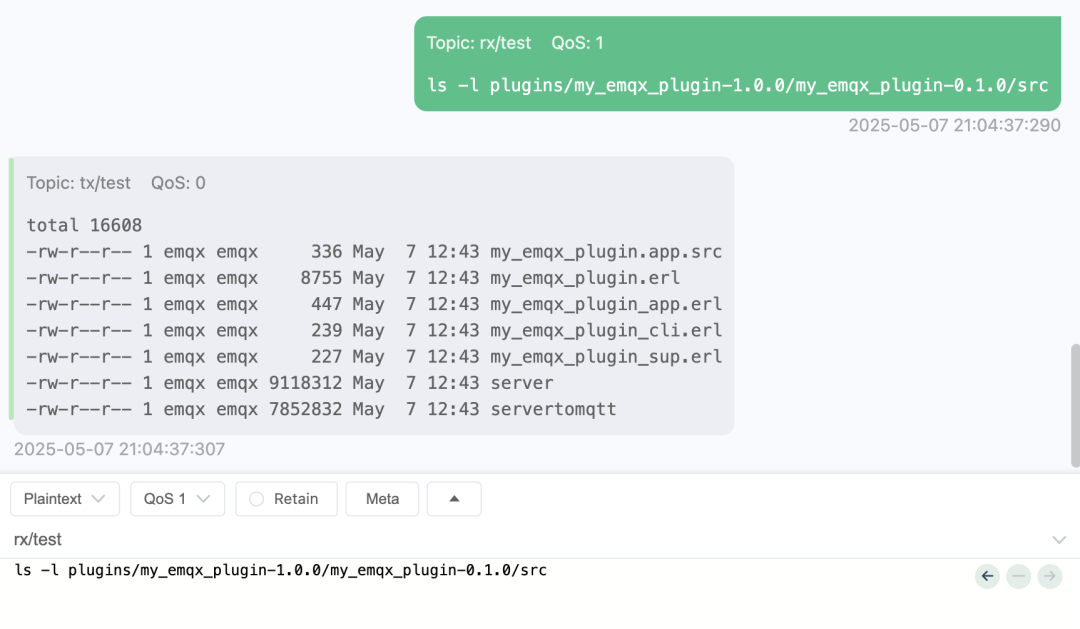Click the green stripe beside the received message
Viewport: 1080px width, 629px height.
[x=11, y=288]
